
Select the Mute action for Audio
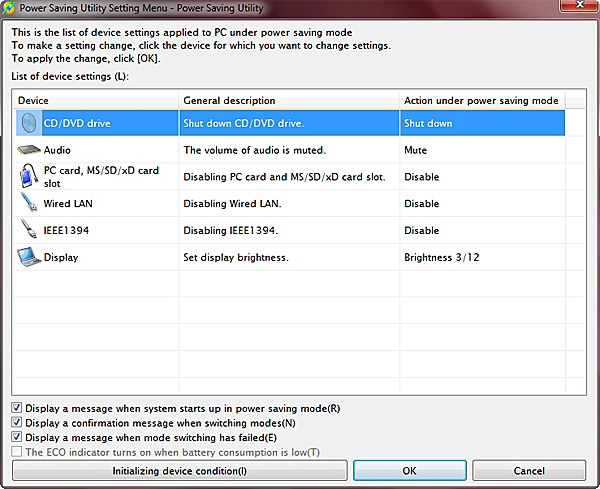pyautogui.click(x=415, y=150)
